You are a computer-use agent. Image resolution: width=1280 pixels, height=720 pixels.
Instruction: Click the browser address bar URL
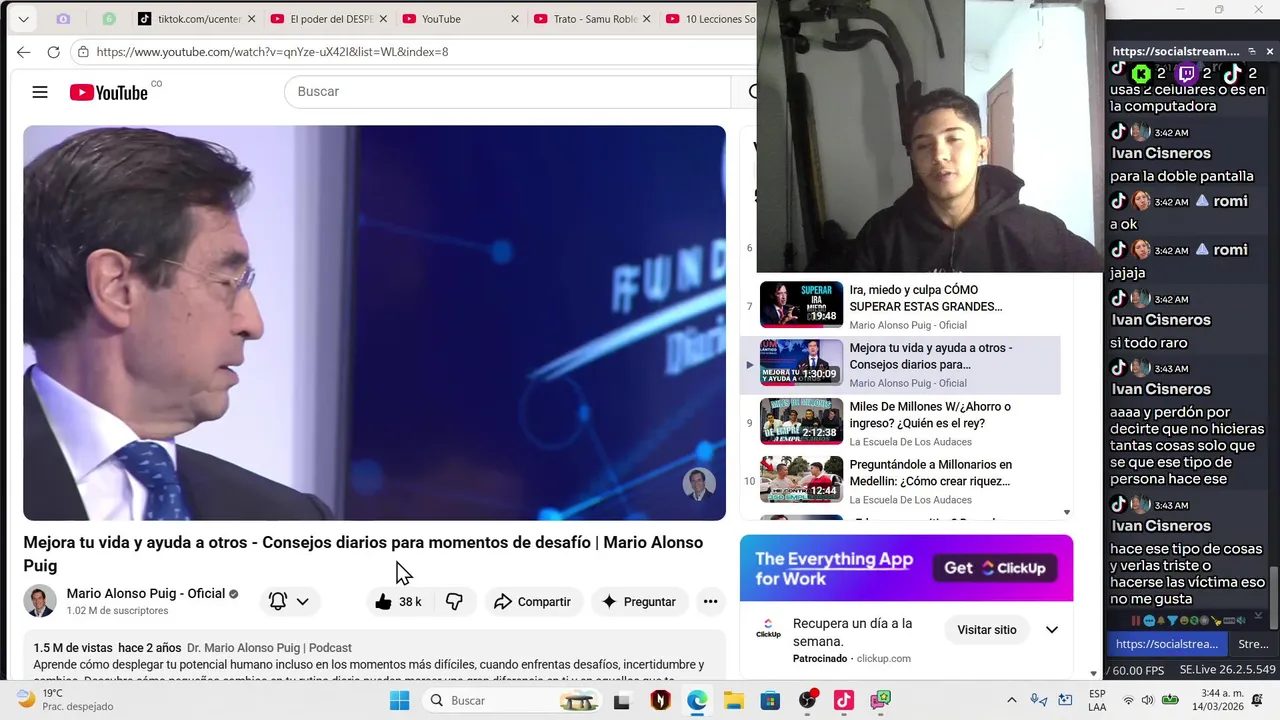point(272,52)
